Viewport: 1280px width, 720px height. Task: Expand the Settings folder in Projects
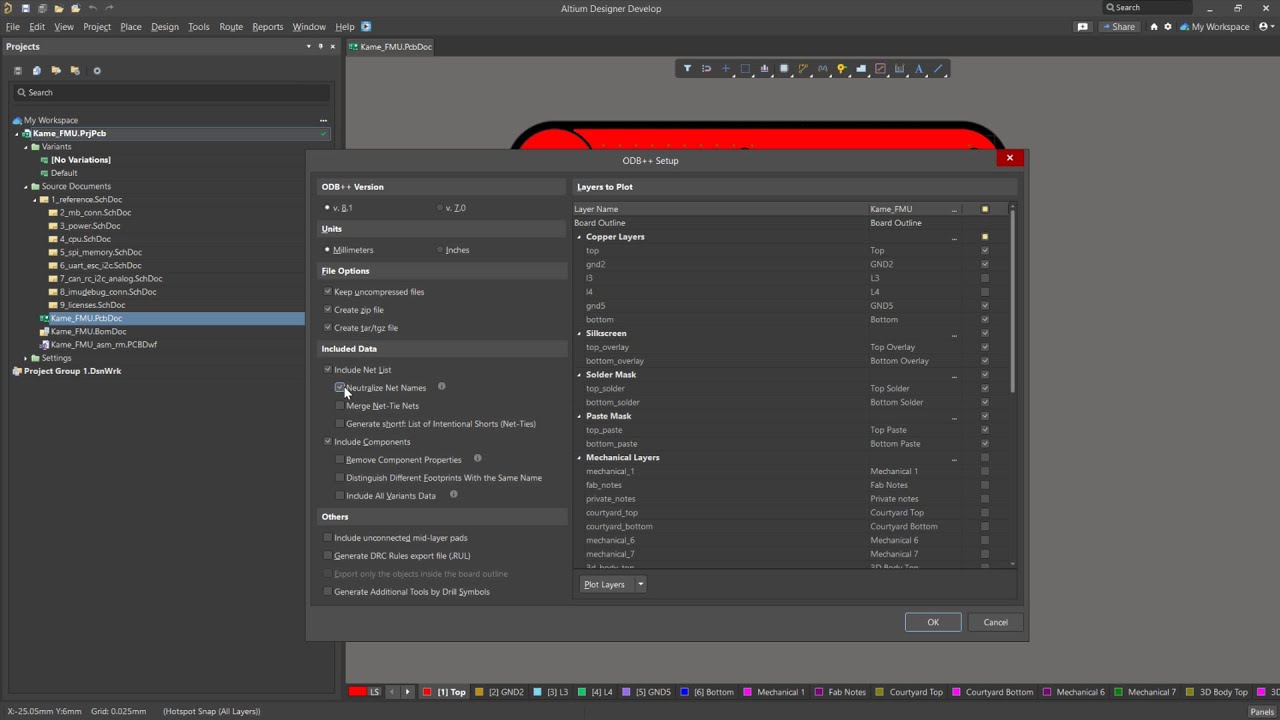(26, 358)
